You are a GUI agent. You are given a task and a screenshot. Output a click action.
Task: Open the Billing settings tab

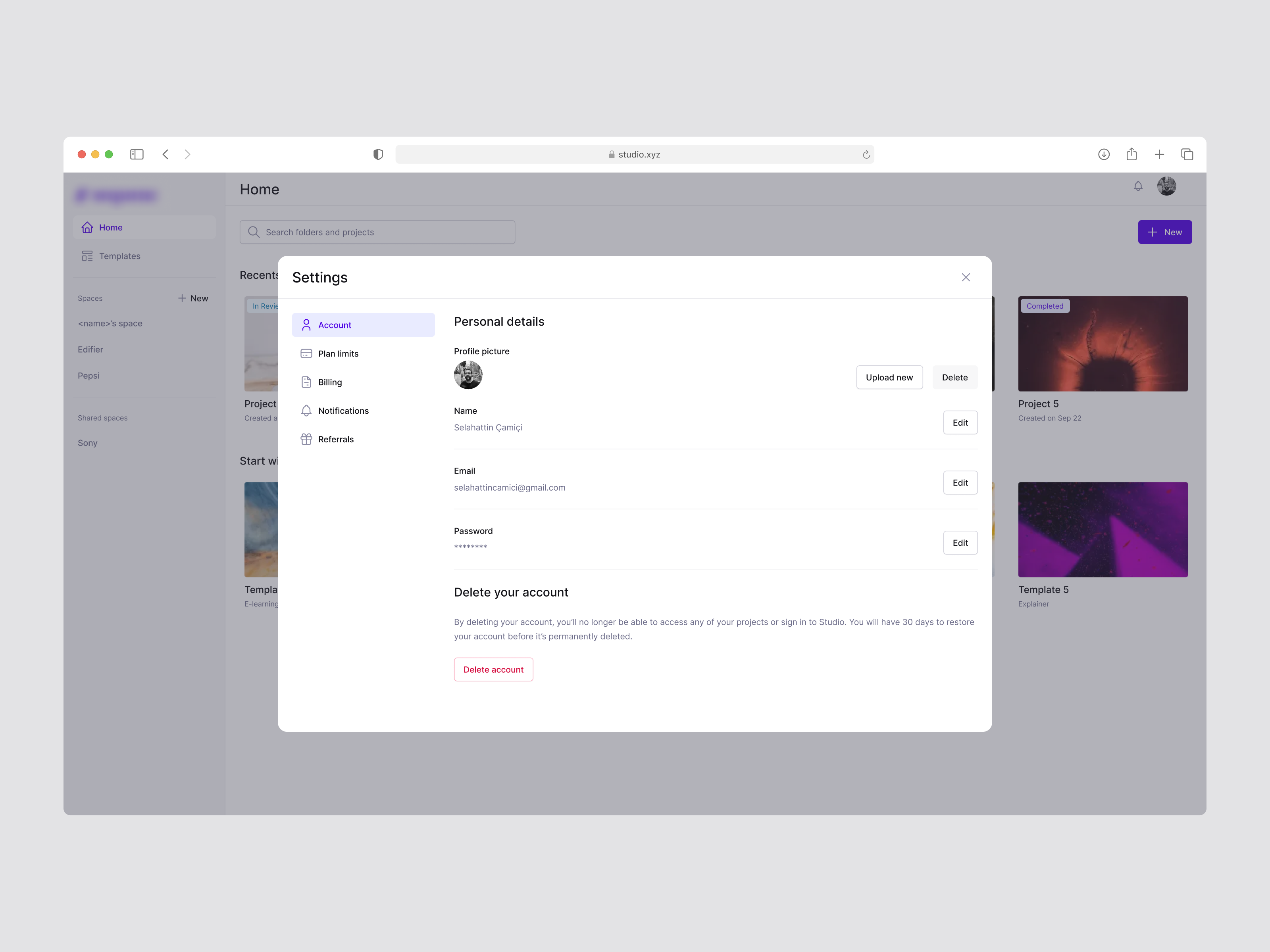[x=329, y=382]
